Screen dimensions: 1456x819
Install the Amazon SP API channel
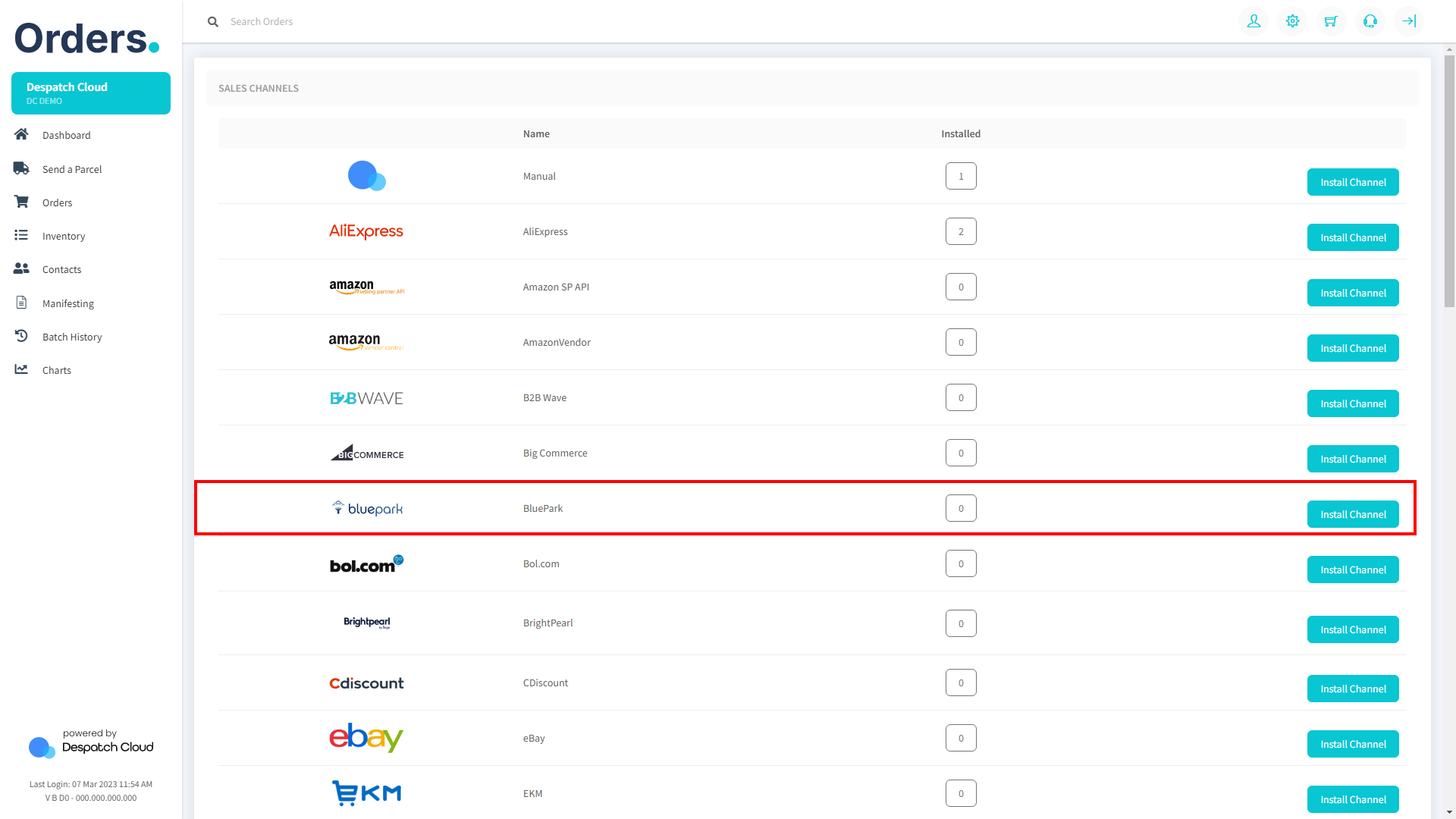[x=1353, y=293]
